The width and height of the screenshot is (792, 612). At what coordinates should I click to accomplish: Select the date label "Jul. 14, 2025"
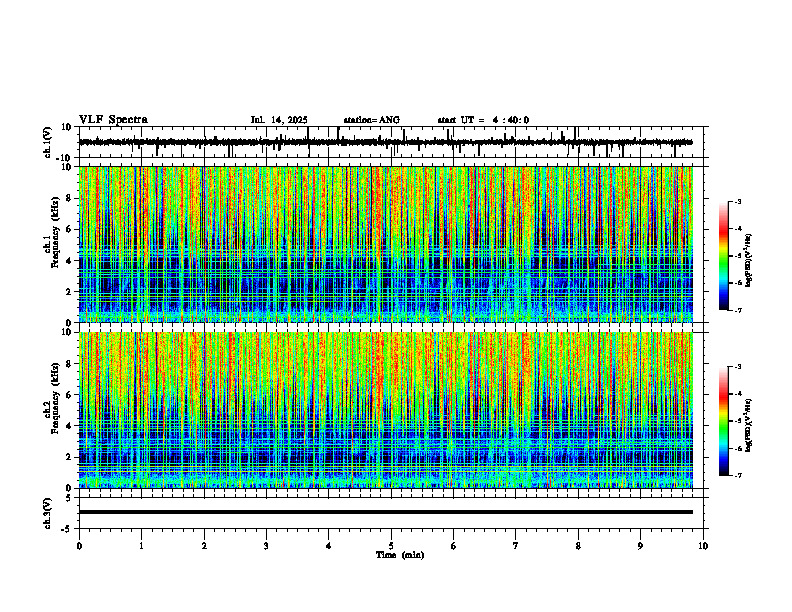[279, 120]
